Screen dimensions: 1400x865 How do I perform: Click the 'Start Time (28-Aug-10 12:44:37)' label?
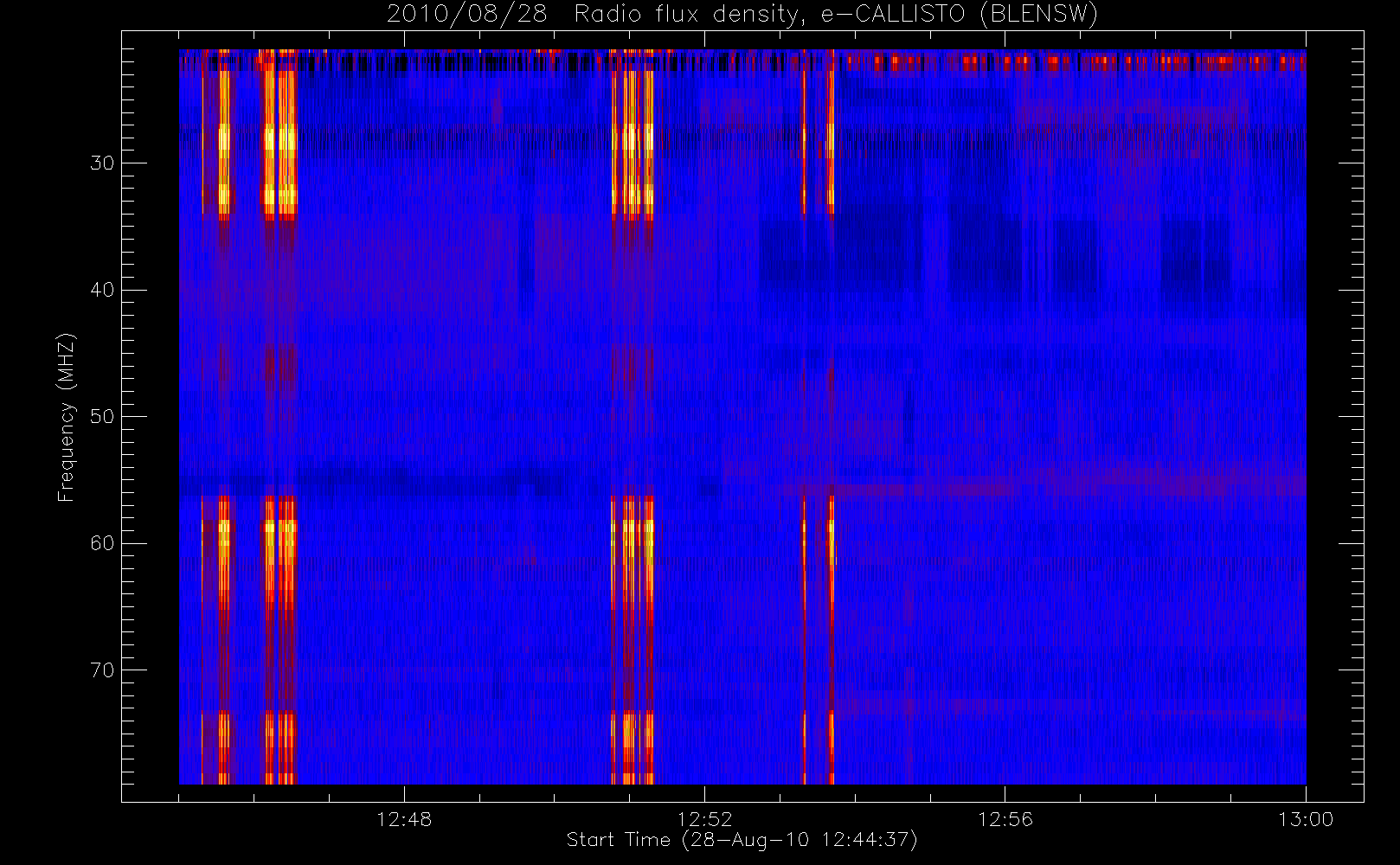click(742, 840)
